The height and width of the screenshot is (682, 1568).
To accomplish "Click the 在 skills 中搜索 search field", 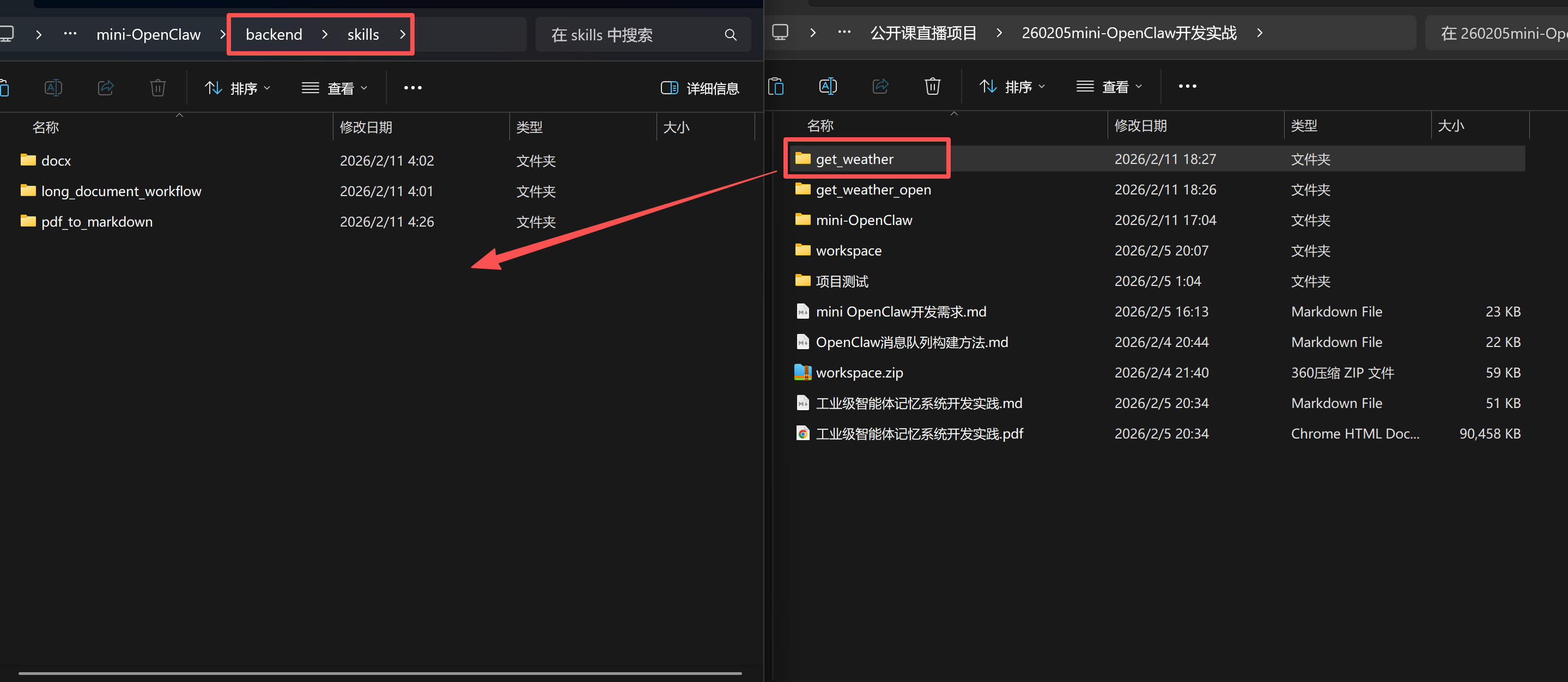I will point(643,35).
